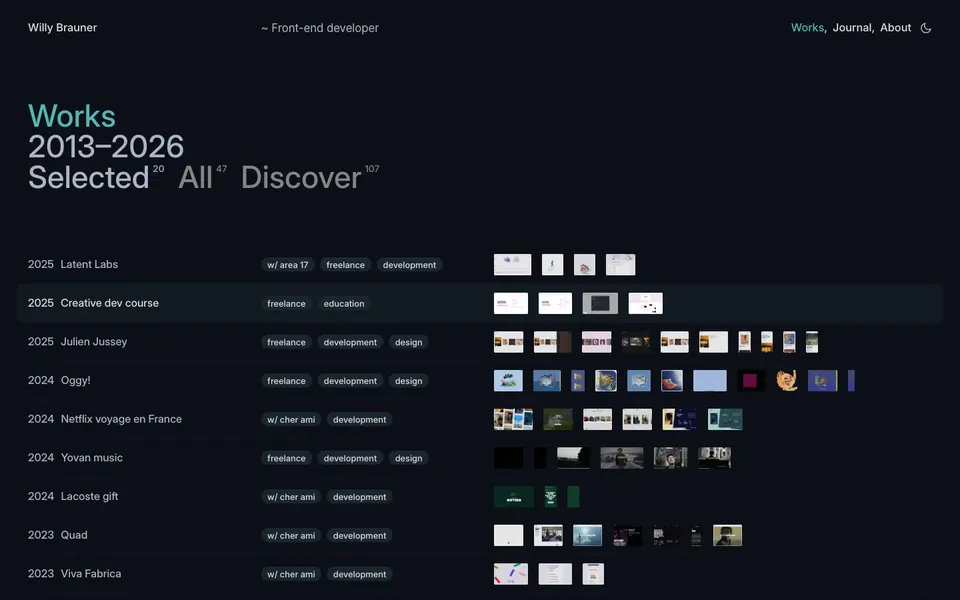This screenshot has height=600, width=960.
Task: Open first Viva Fabrica thumbnail
Action: point(511,573)
